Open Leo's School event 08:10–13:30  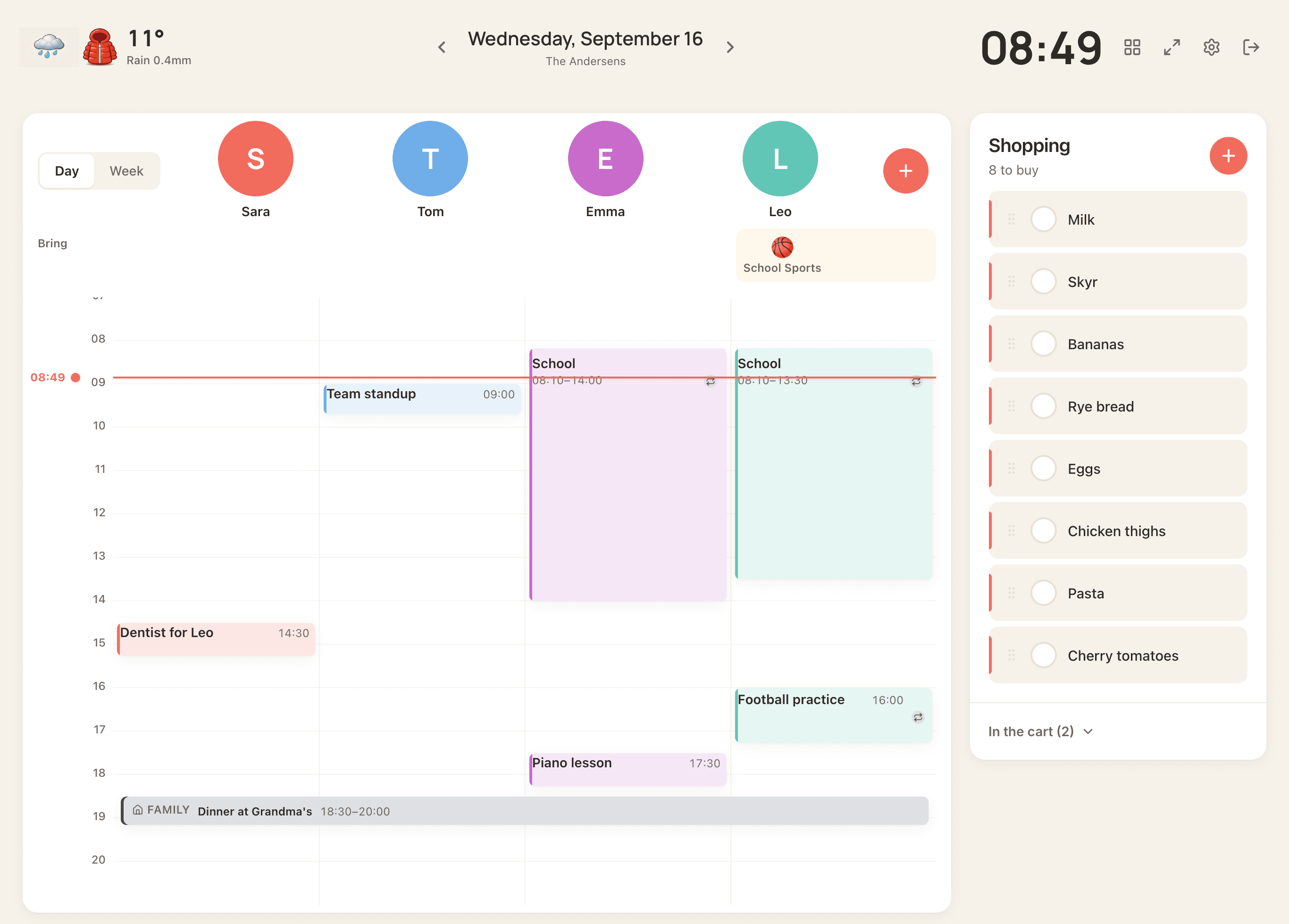[x=834, y=464]
